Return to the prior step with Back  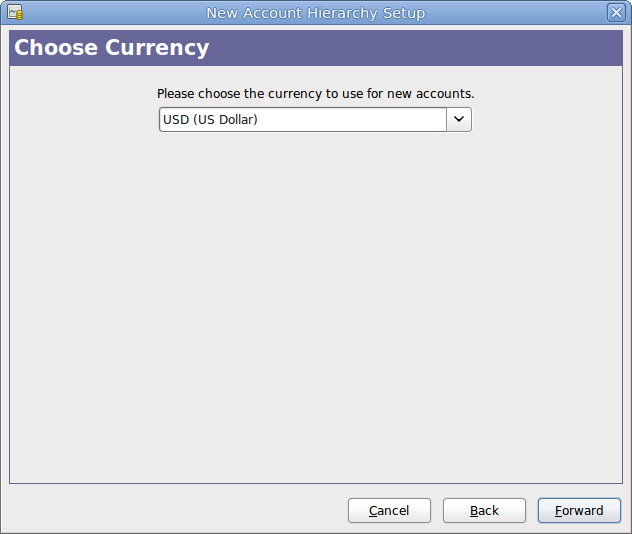pyautogui.click(x=484, y=511)
